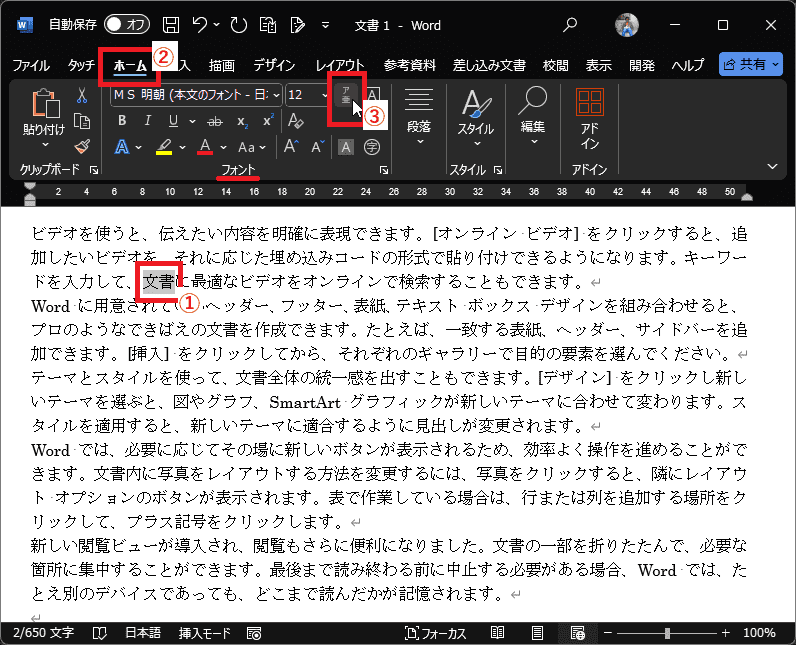Click the Focus button in status bar
The image size is (796, 645).
point(436,633)
